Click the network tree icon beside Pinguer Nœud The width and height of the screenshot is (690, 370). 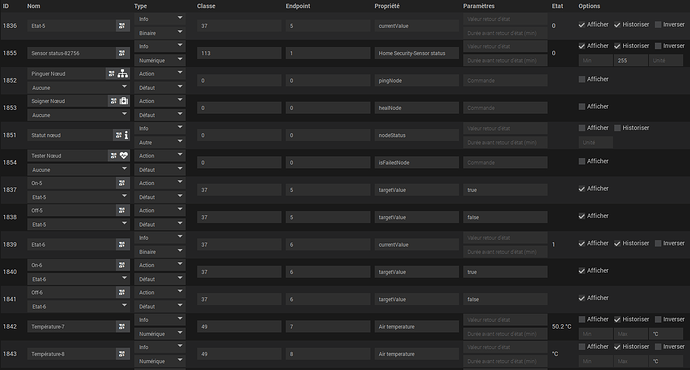click(123, 74)
